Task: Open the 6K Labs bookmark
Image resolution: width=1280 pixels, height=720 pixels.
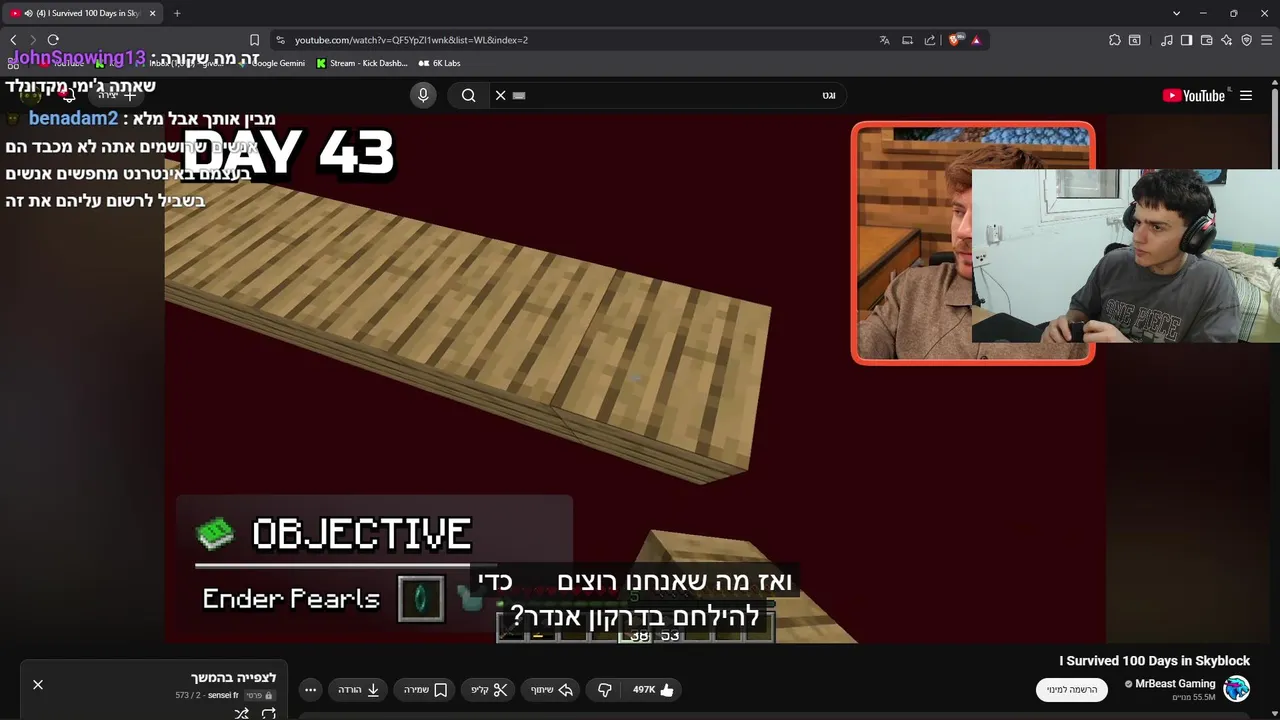Action: 439,63
